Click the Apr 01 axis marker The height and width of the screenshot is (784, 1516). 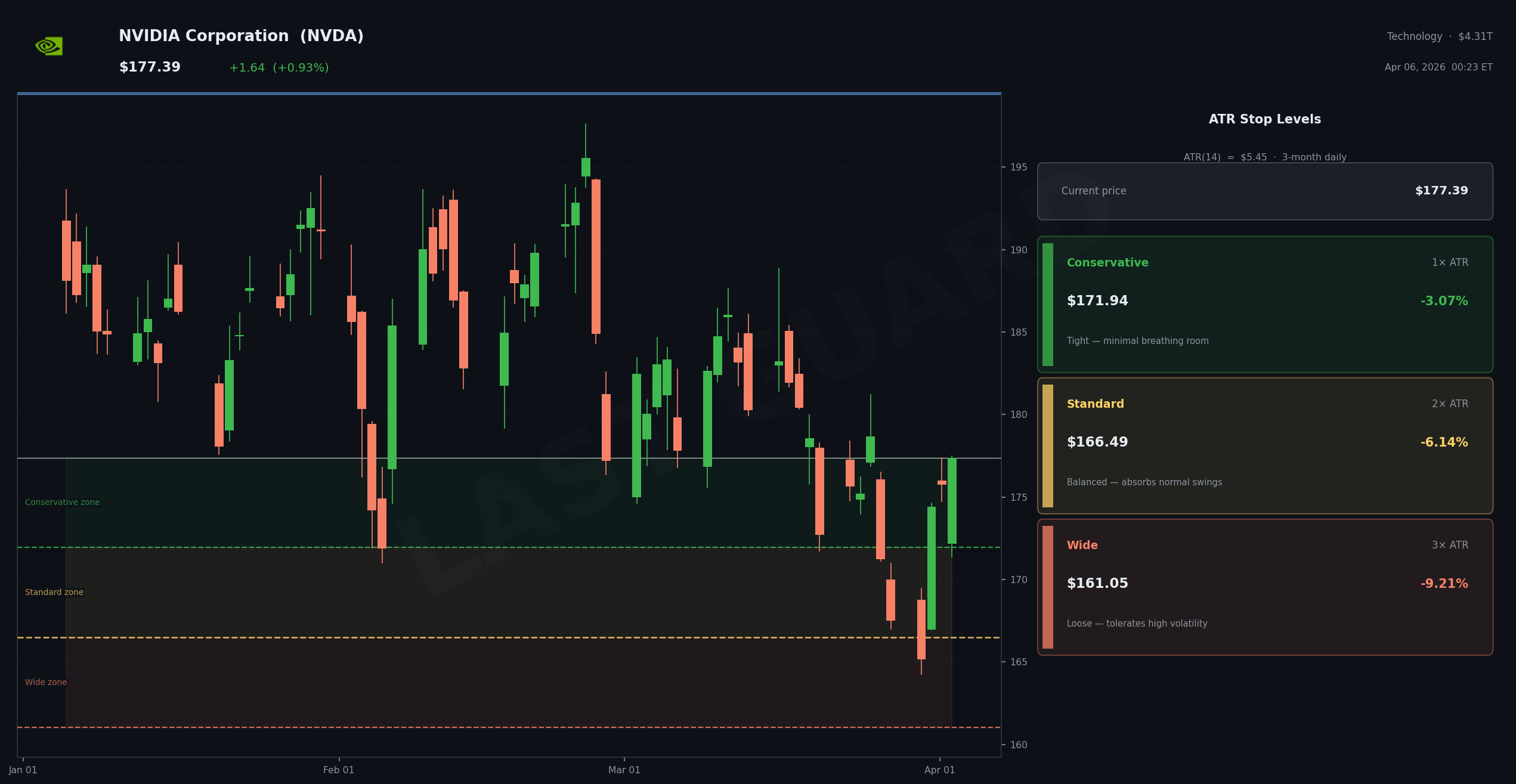coord(939,770)
